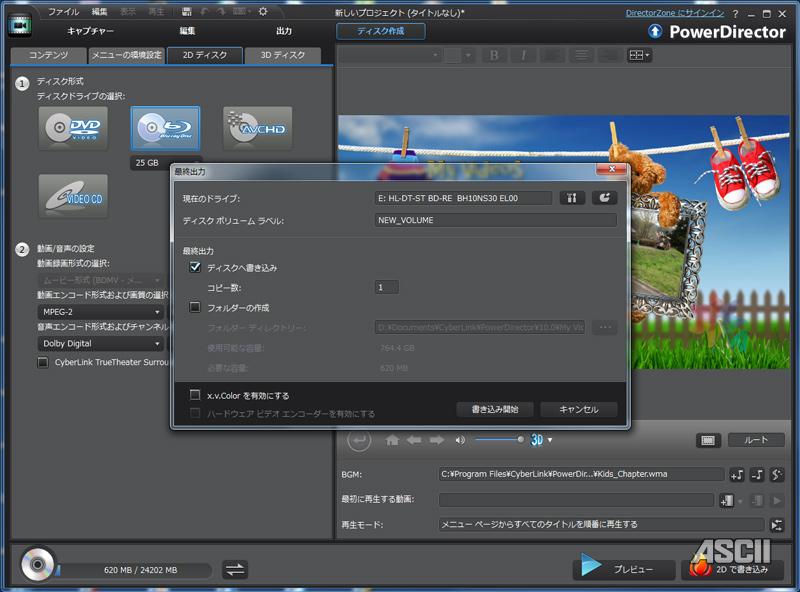Click the swap arrows icon beside disc capacity
This screenshot has width=800, height=592.
235,569
